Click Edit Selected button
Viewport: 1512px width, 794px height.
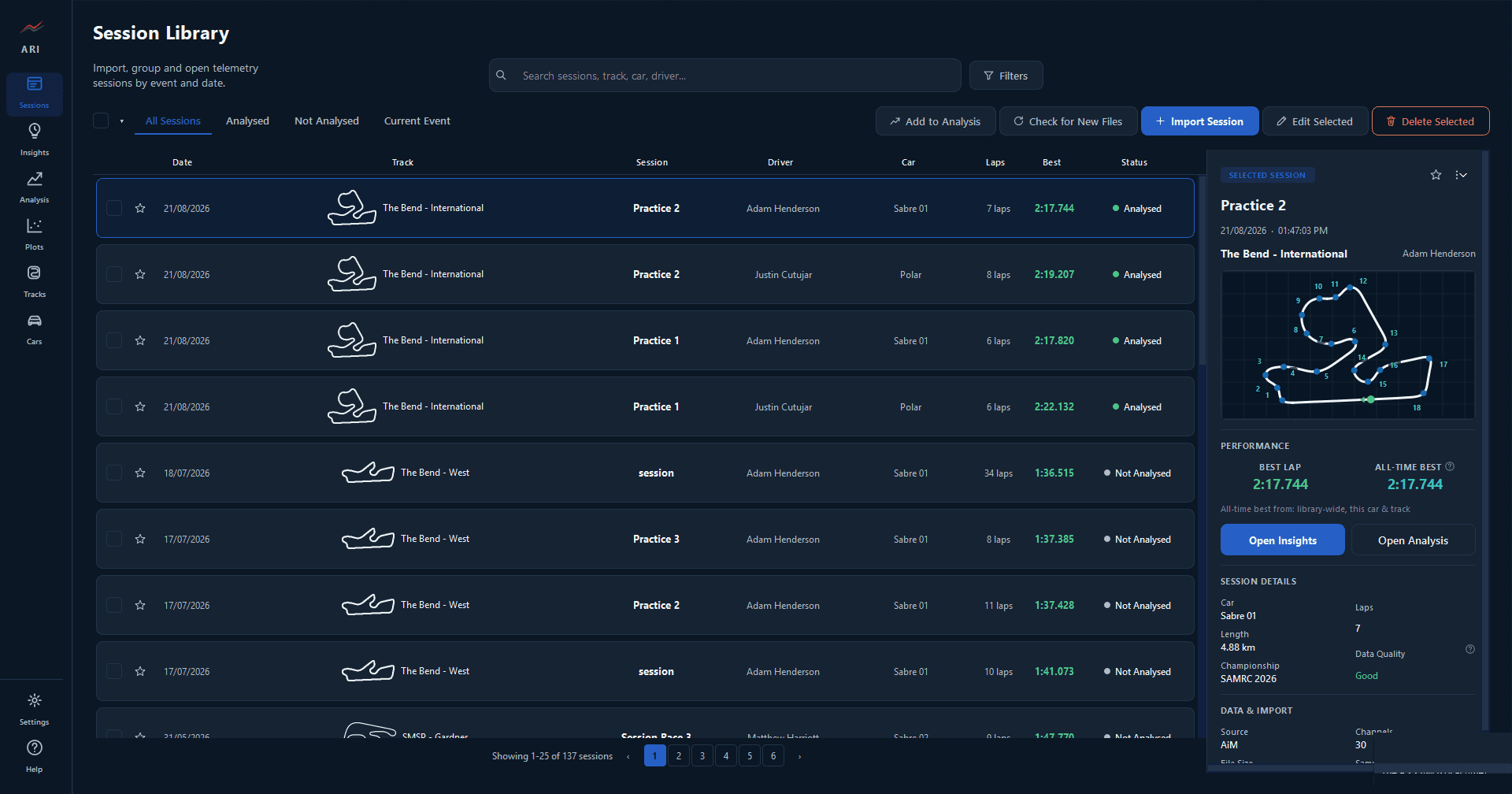pyautogui.click(x=1314, y=121)
